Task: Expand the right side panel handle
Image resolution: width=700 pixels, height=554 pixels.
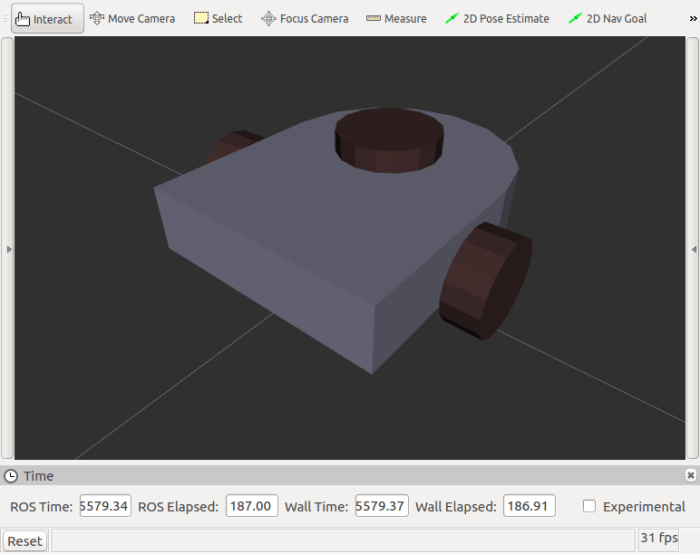Action: (694, 249)
